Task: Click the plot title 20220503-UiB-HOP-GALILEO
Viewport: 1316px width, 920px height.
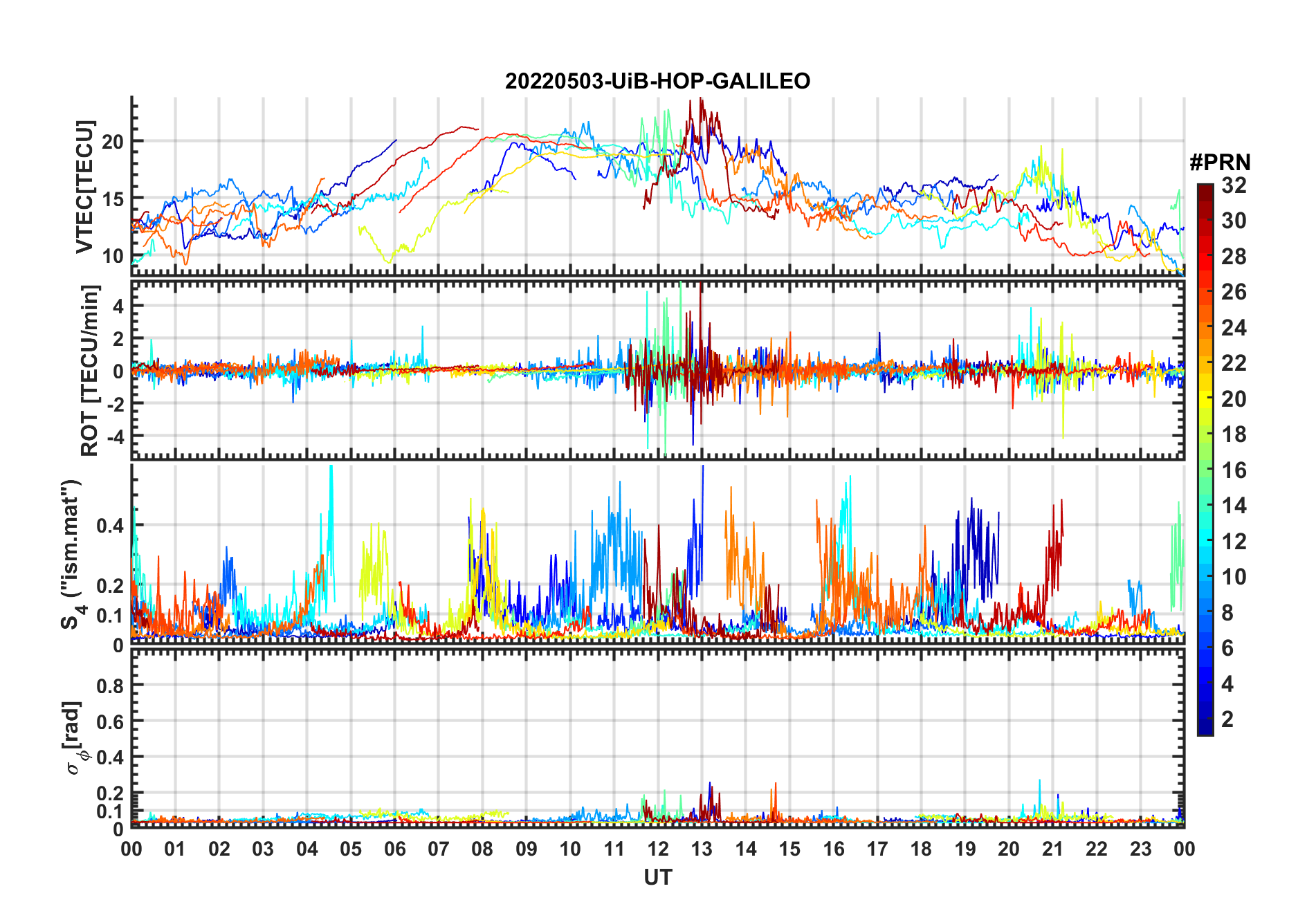Action: [x=657, y=82]
